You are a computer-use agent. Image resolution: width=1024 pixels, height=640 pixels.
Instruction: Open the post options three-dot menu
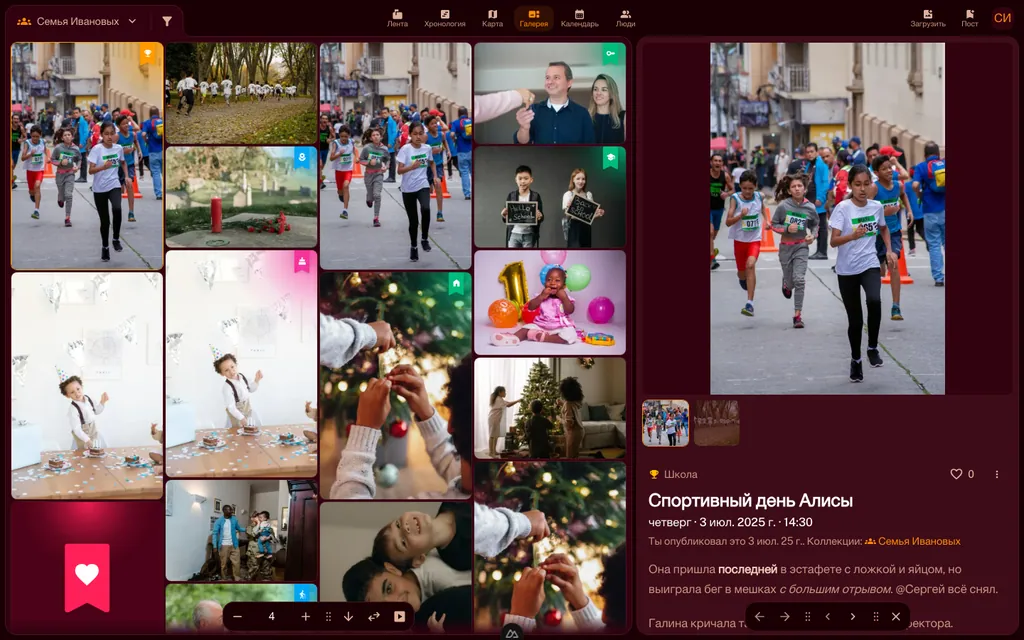(997, 474)
